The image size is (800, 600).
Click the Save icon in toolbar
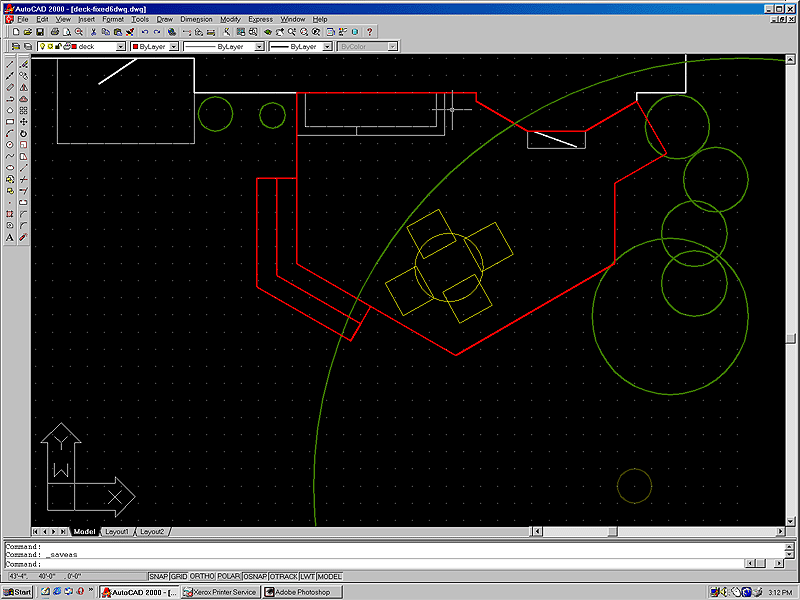tap(42, 32)
